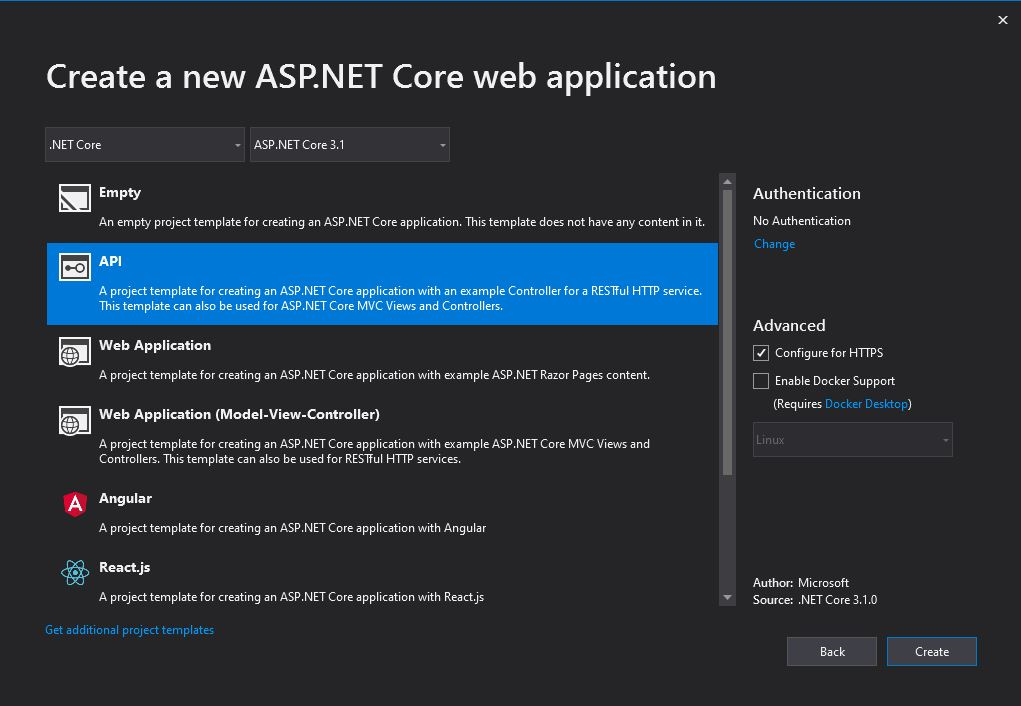Click the API template icon
The image size is (1021, 706).
75,267
